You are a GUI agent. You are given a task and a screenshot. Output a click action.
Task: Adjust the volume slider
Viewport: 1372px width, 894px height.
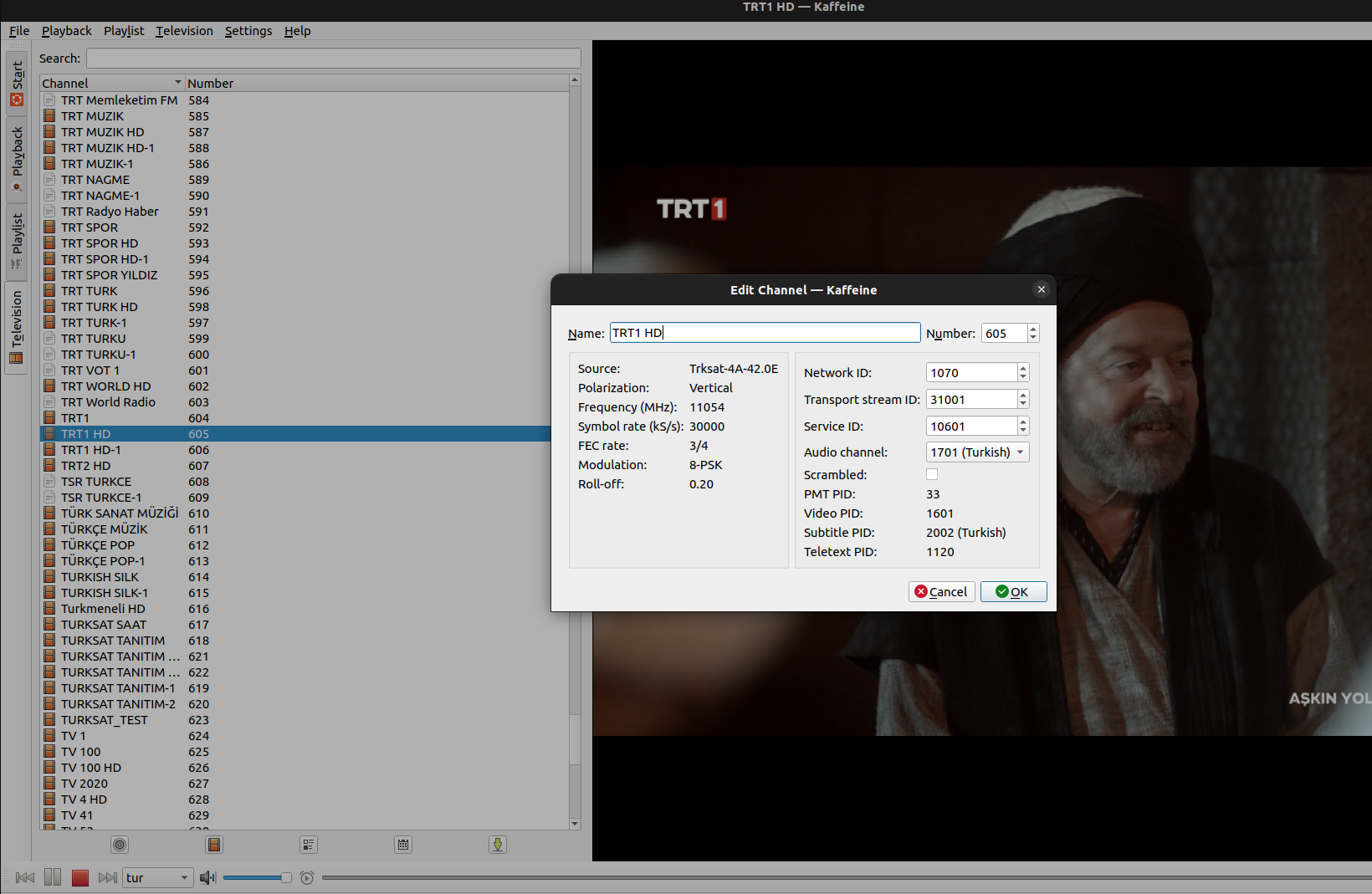tap(257, 877)
